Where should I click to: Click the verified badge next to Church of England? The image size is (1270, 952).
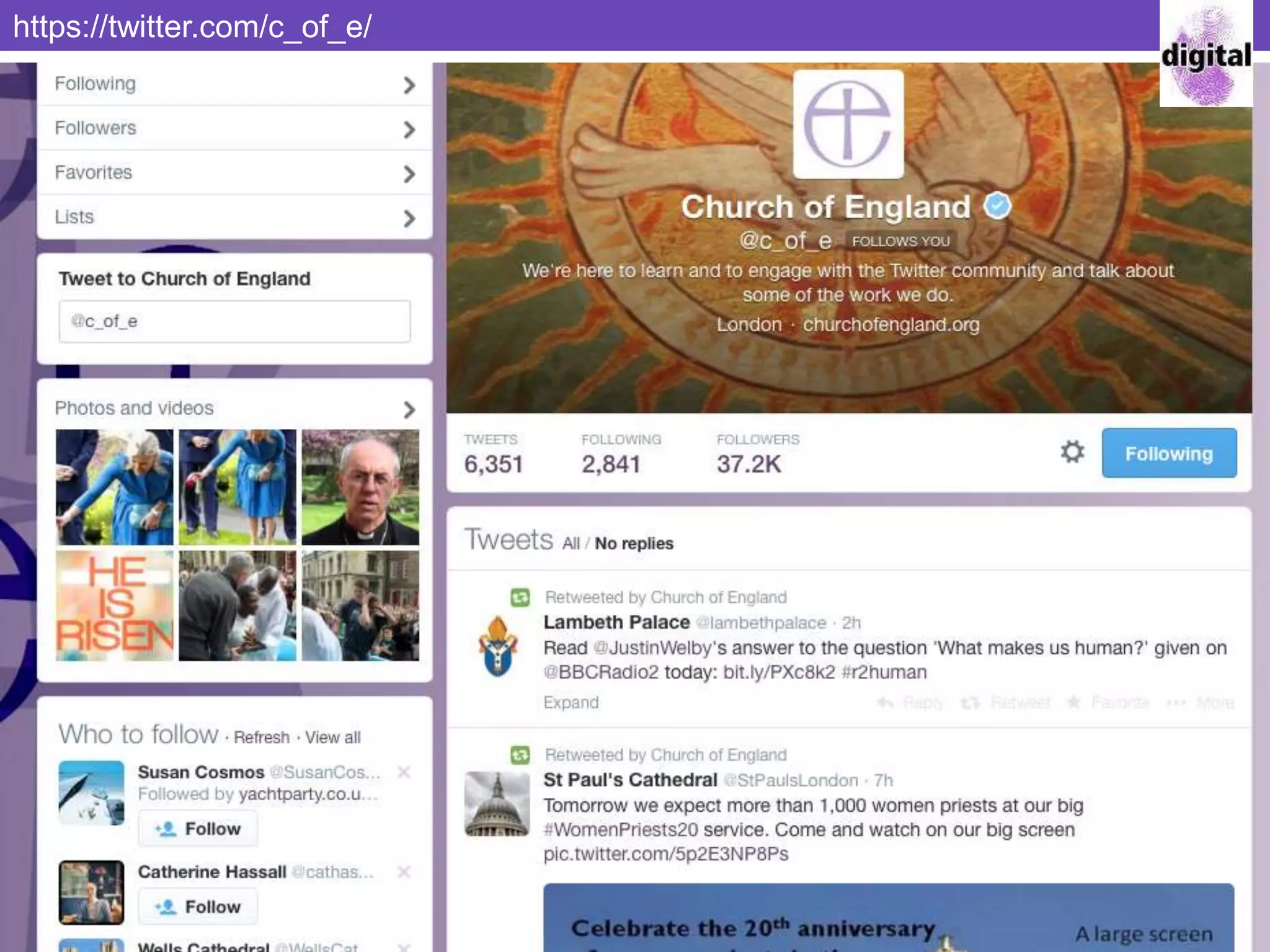coord(997,206)
